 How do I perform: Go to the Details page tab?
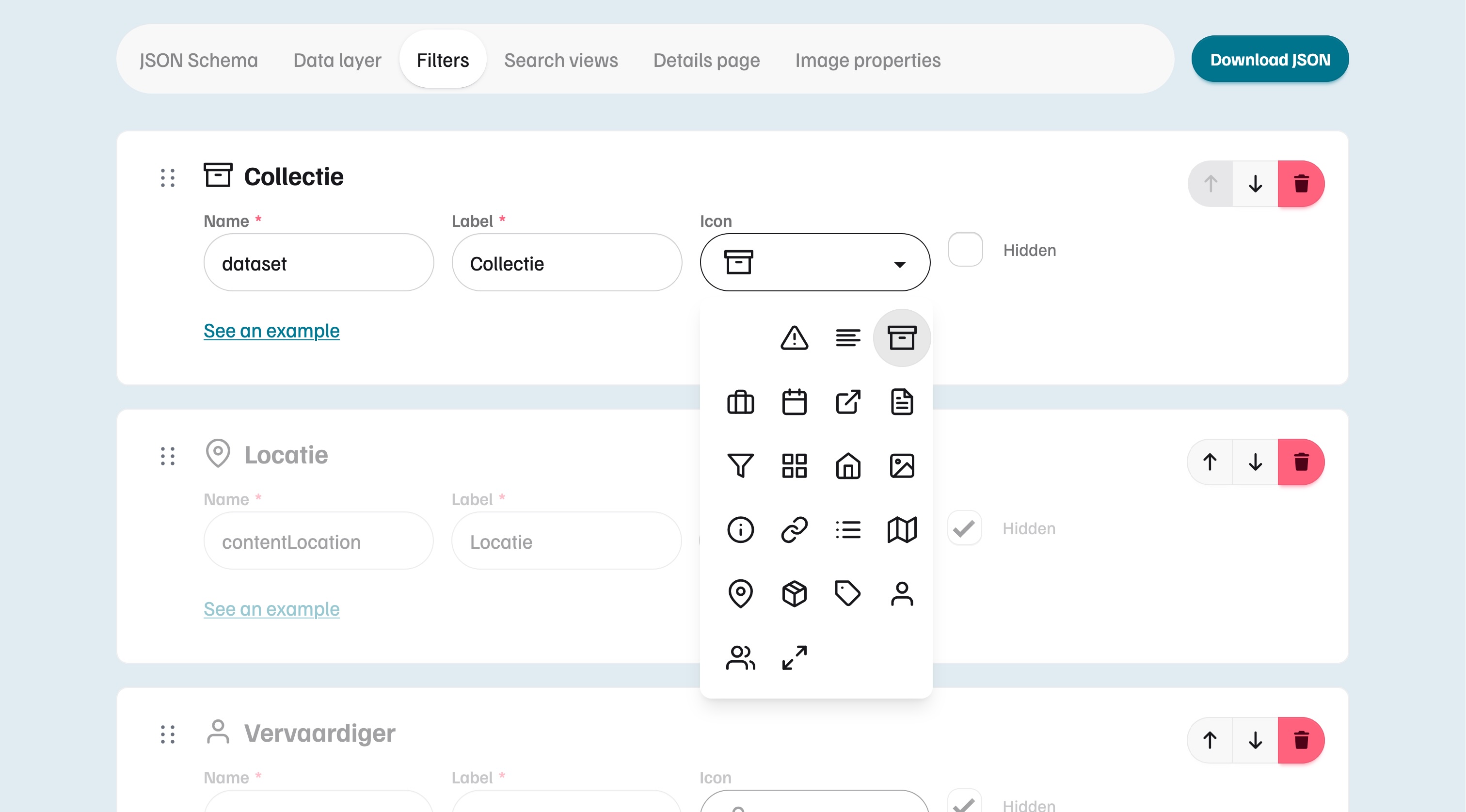point(706,60)
